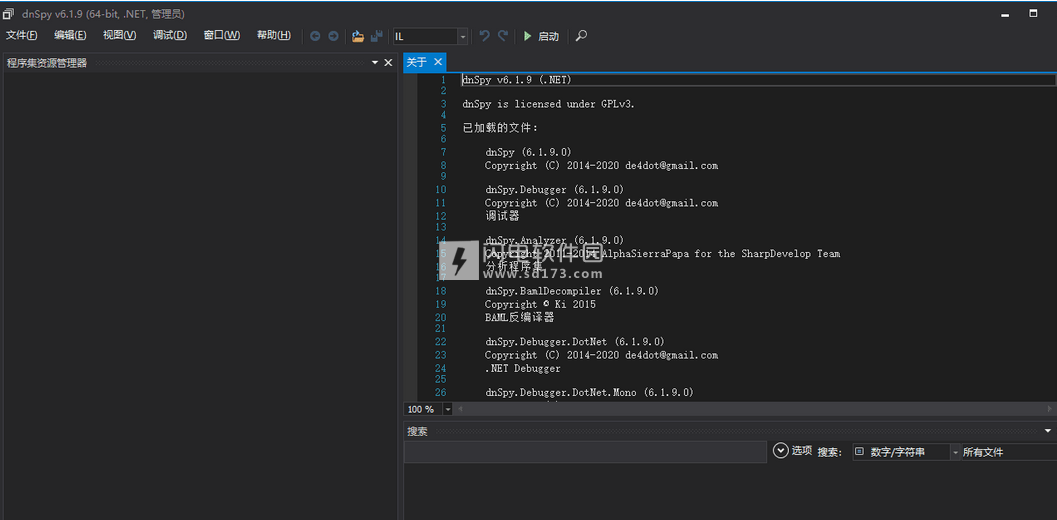Open the 帮助(H) menu
The height and width of the screenshot is (520, 1057).
coord(274,36)
